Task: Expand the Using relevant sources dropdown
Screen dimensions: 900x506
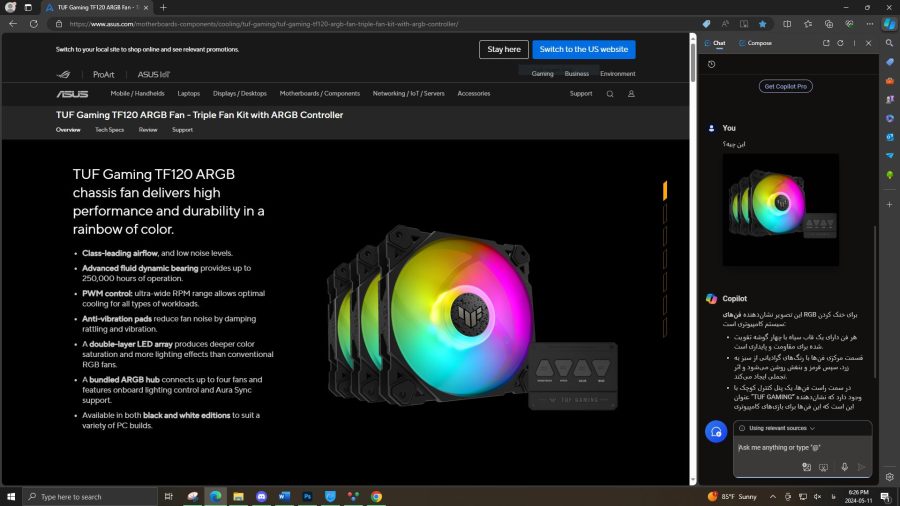Action: coord(778,428)
